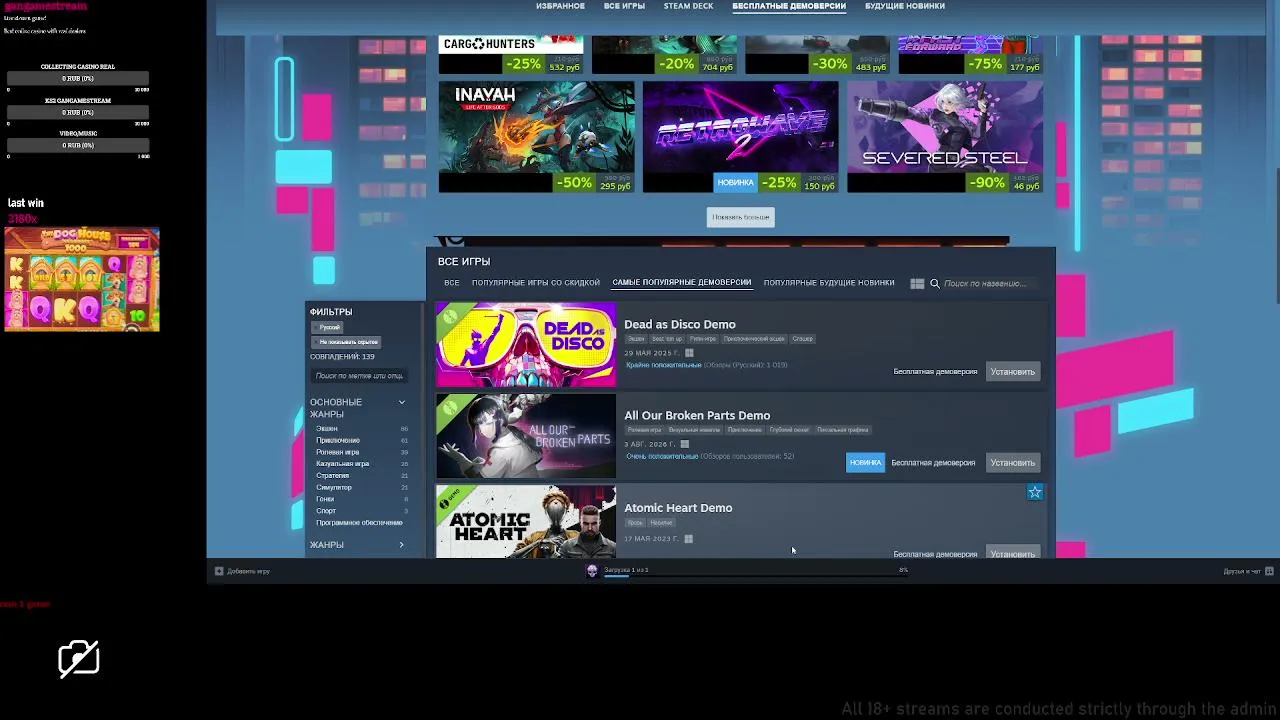This screenshot has height=720, width=1280.
Task: Click the download progress bar
Action: coord(756,576)
